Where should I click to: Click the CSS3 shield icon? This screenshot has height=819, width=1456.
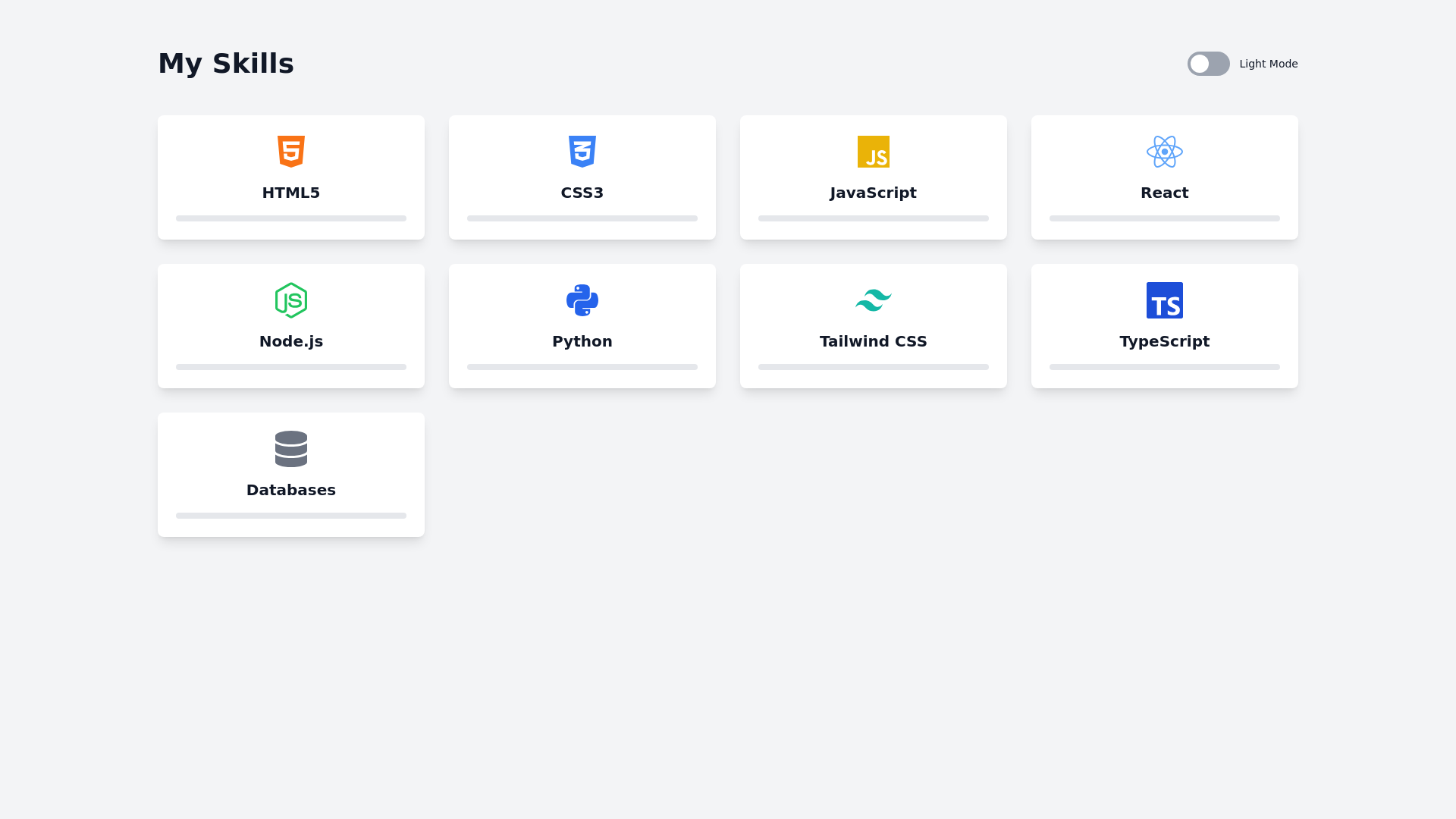click(x=582, y=152)
